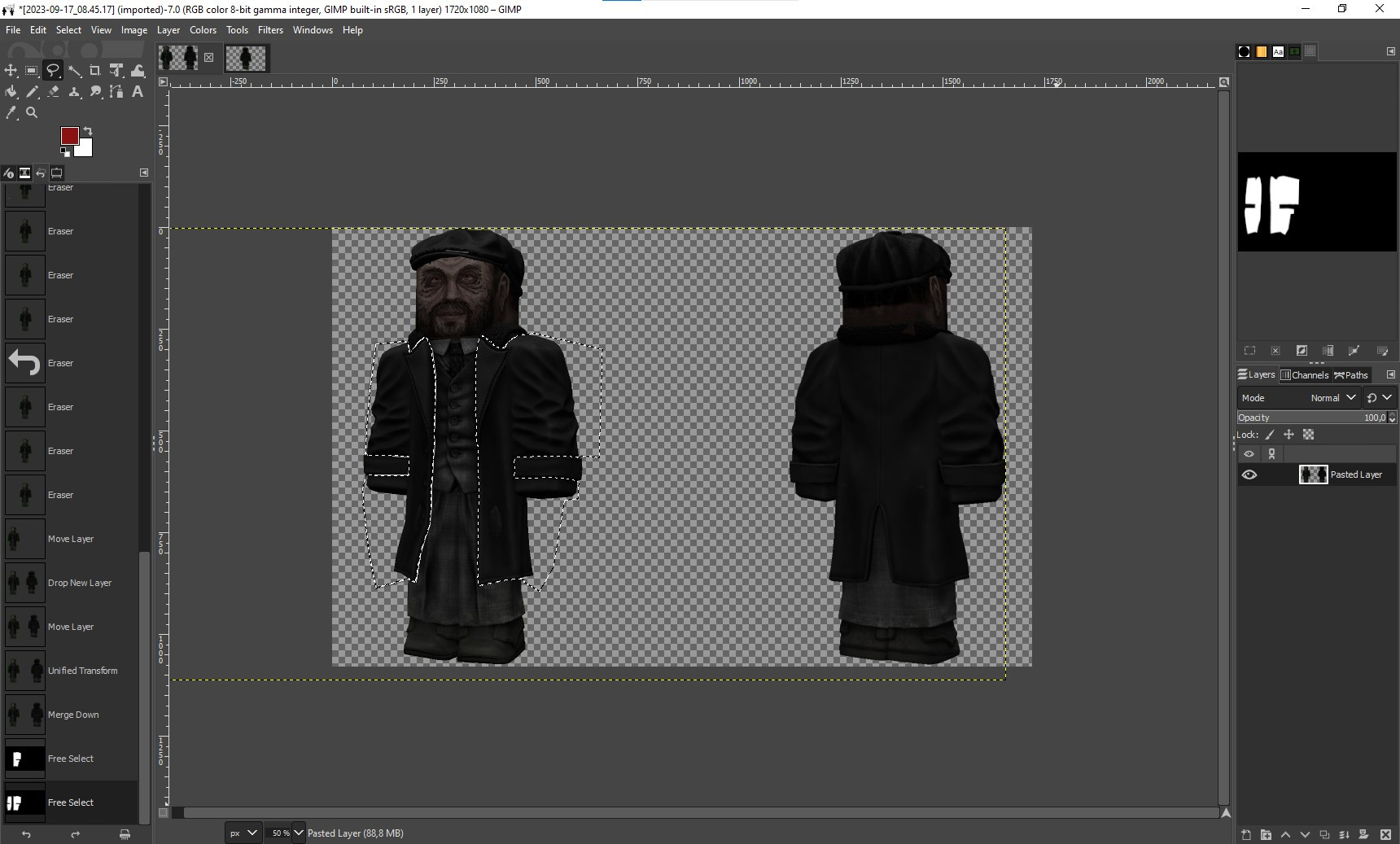Screen dimensions: 1400x844
Task: Open top-right dock configuration menu
Action: point(1390,51)
